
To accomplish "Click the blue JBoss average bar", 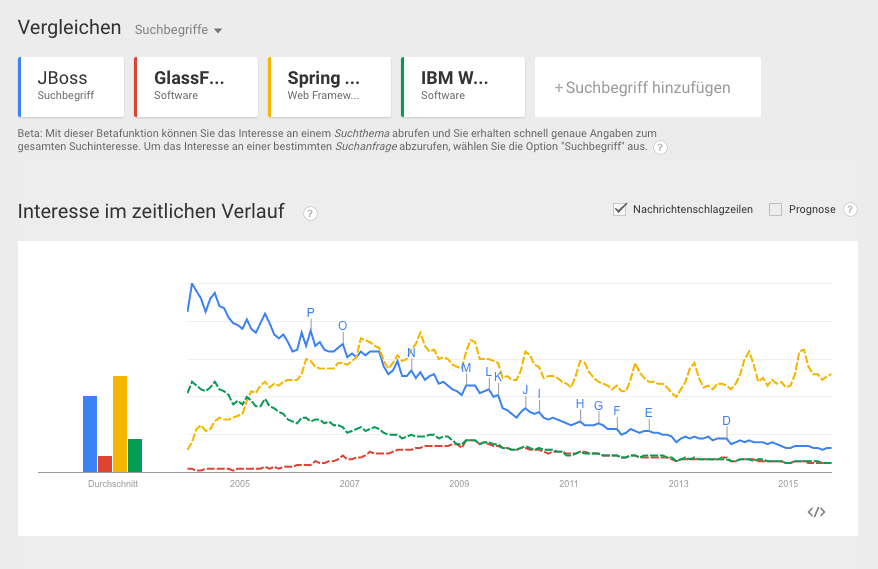I will tap(90, 433).
